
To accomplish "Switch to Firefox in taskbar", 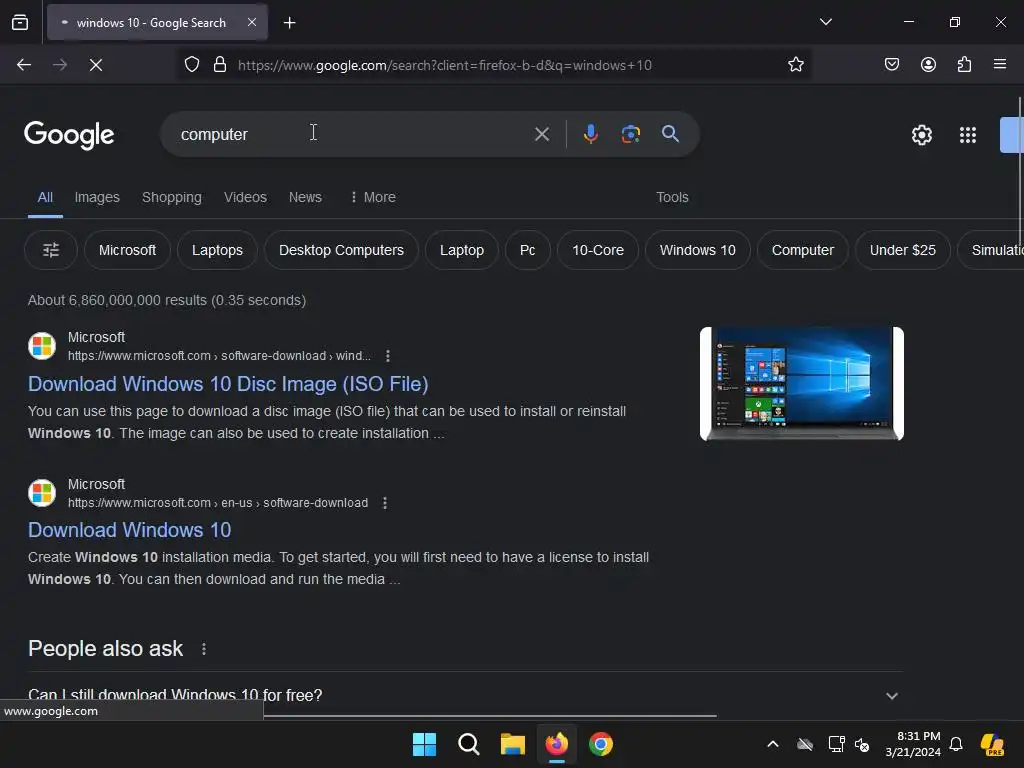I will point(556,744).
